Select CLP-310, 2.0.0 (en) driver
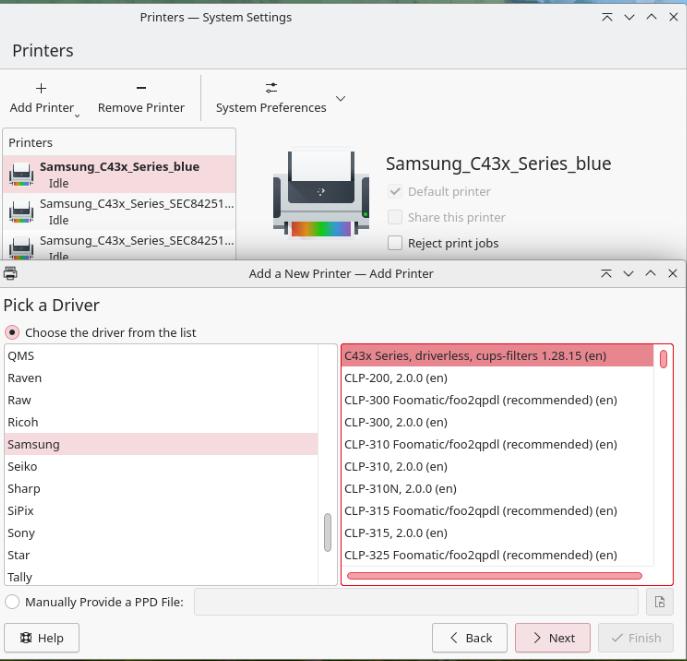The image size is (687, 661). (x=497, y=466)
